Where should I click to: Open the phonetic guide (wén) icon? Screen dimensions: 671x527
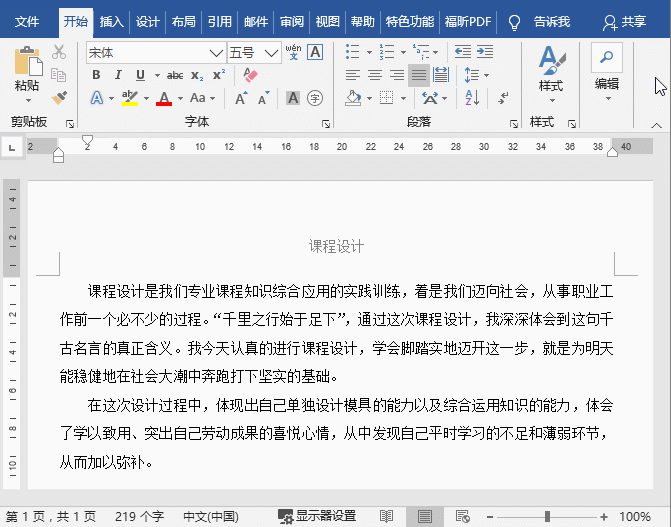(293, 52)
